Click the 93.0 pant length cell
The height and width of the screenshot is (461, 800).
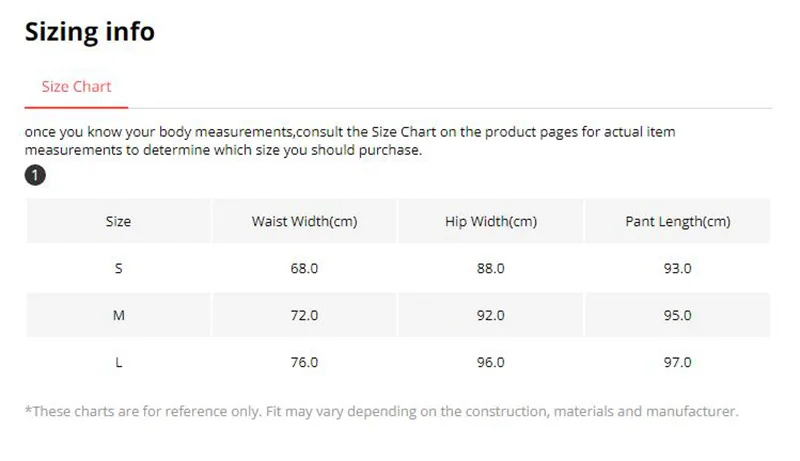coord(677,268)
